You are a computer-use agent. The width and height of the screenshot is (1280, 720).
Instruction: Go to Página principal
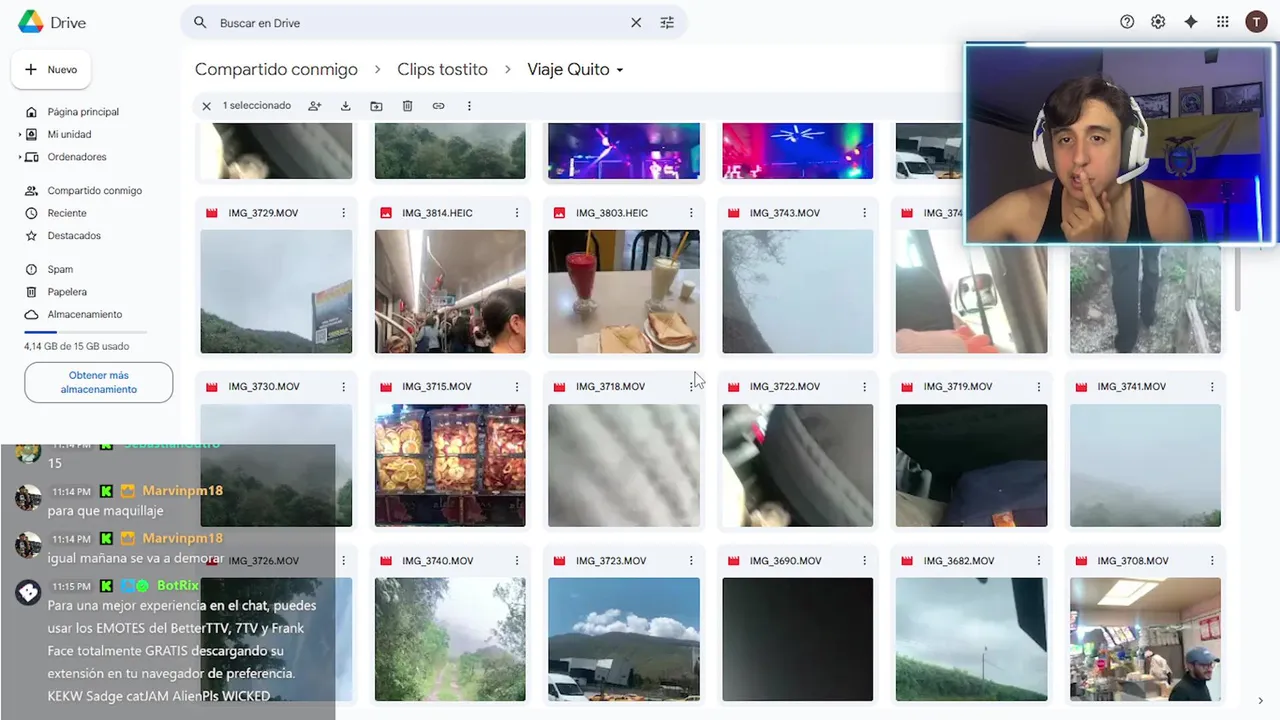click(x=83, y=112)
